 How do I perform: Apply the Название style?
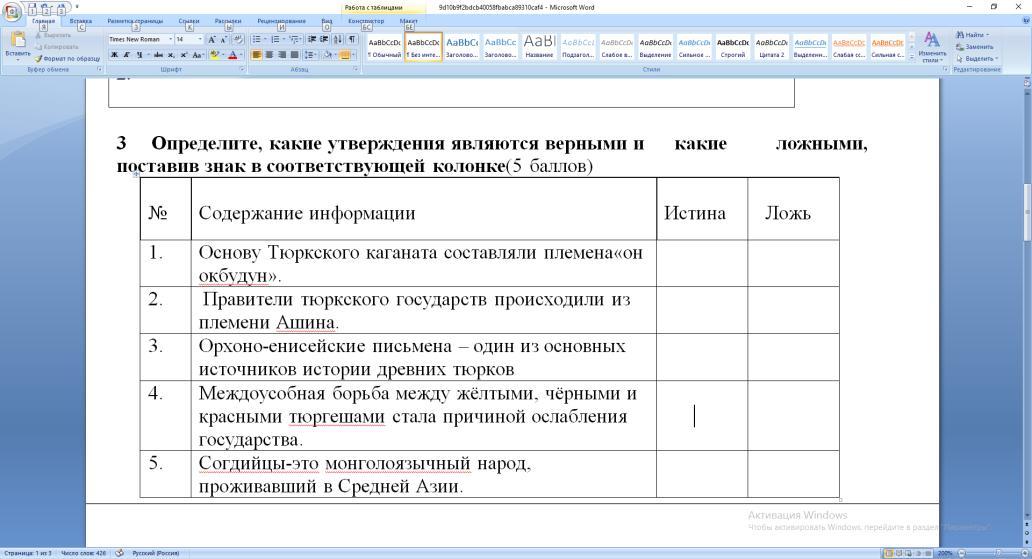[539, 47]
